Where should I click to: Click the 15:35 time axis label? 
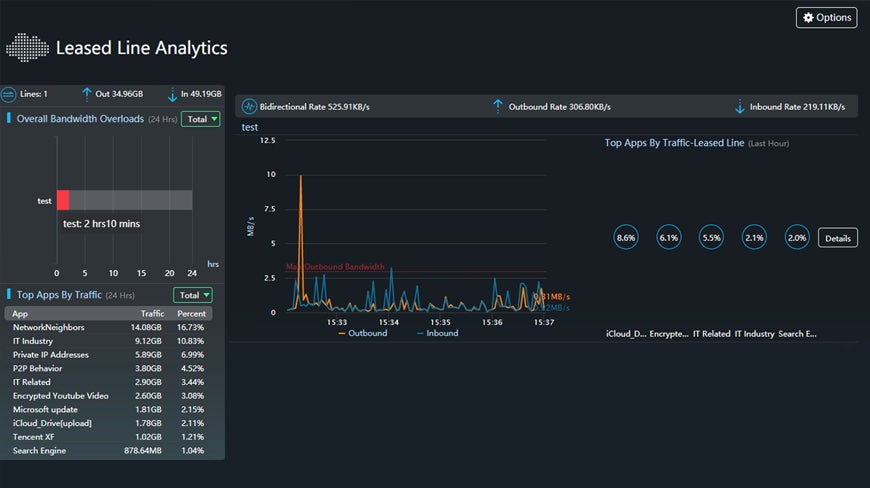[440, 322]
